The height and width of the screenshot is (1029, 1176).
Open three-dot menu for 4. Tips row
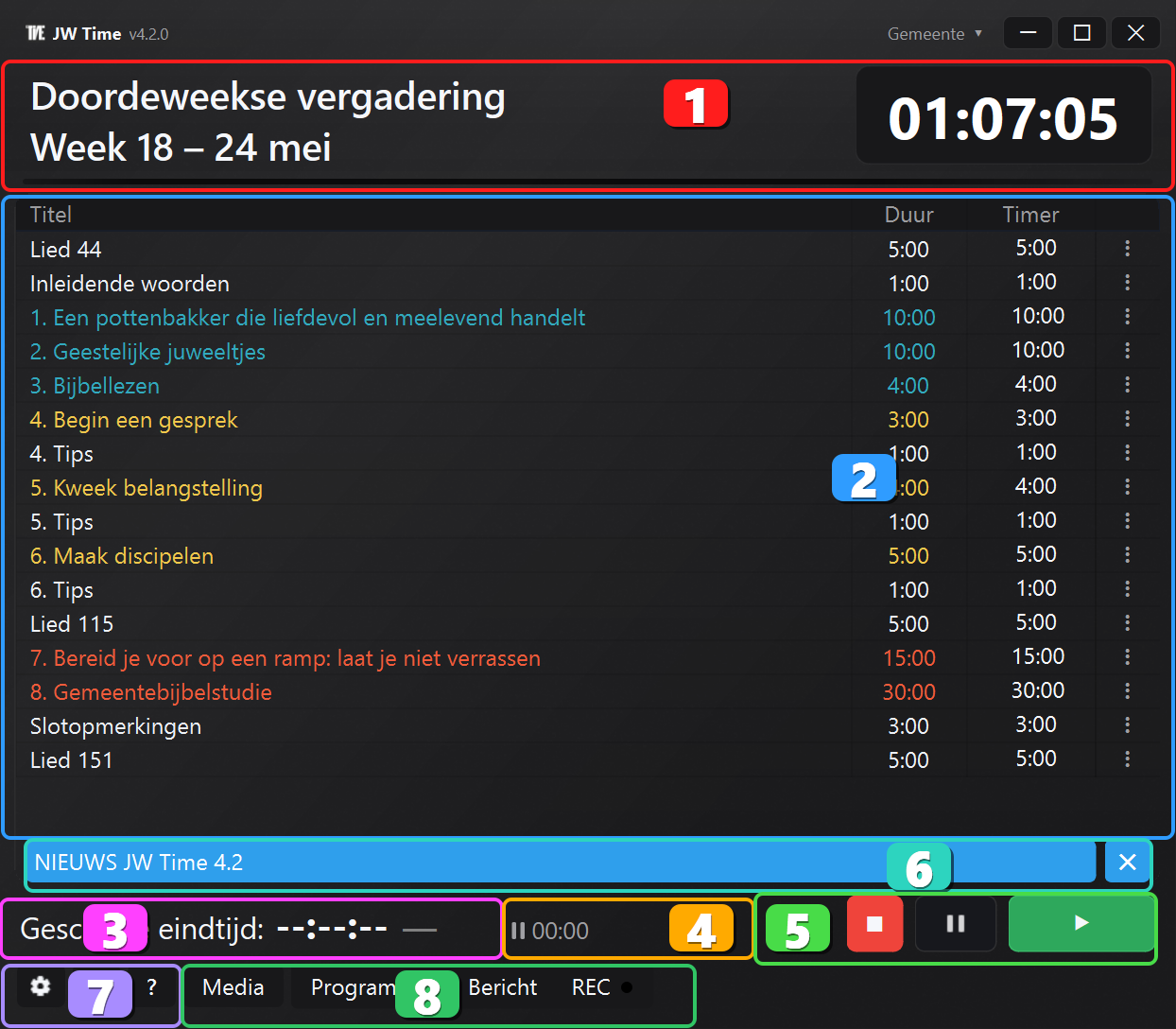coord(1127,453)
